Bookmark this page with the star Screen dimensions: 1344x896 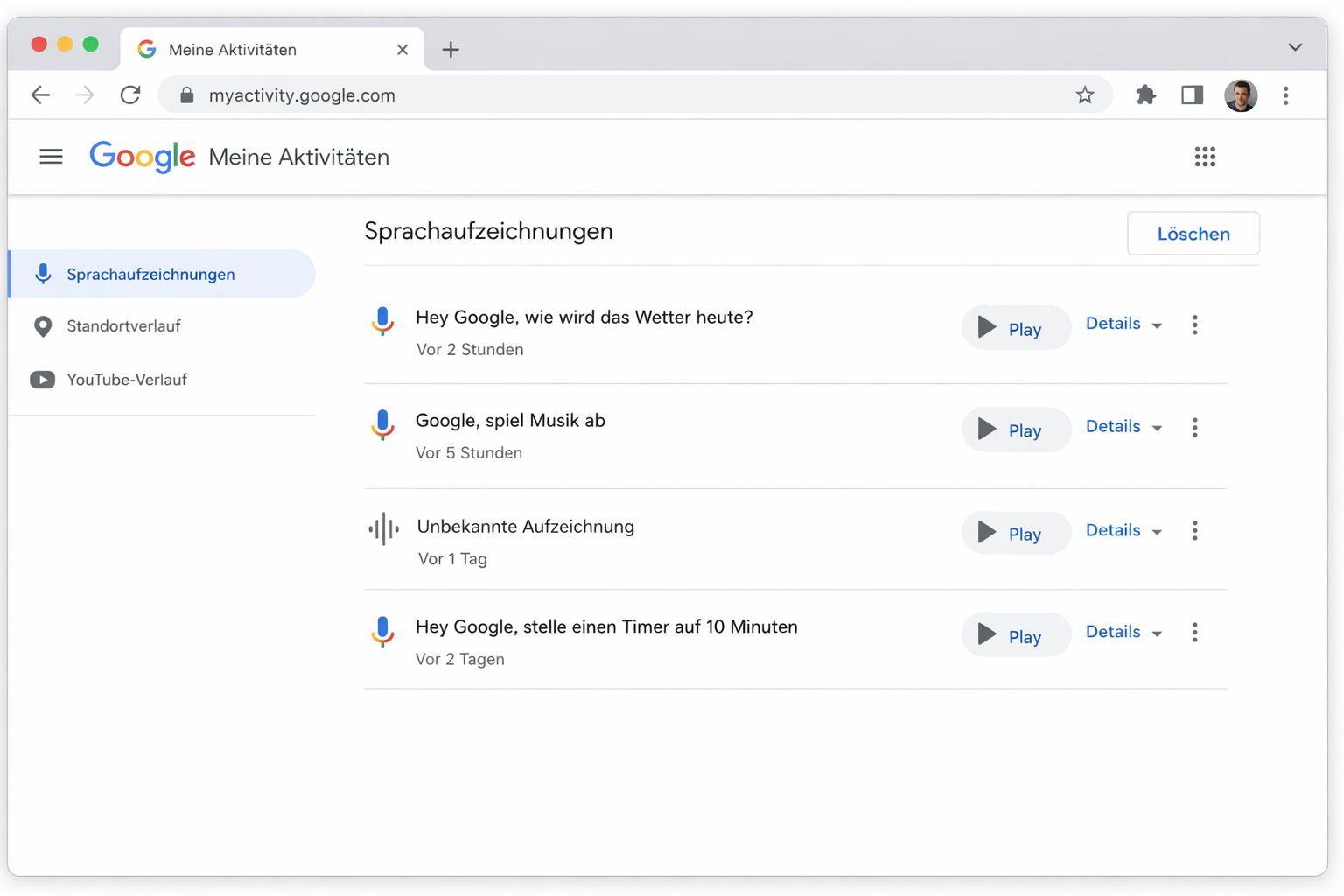[1085, 94]
